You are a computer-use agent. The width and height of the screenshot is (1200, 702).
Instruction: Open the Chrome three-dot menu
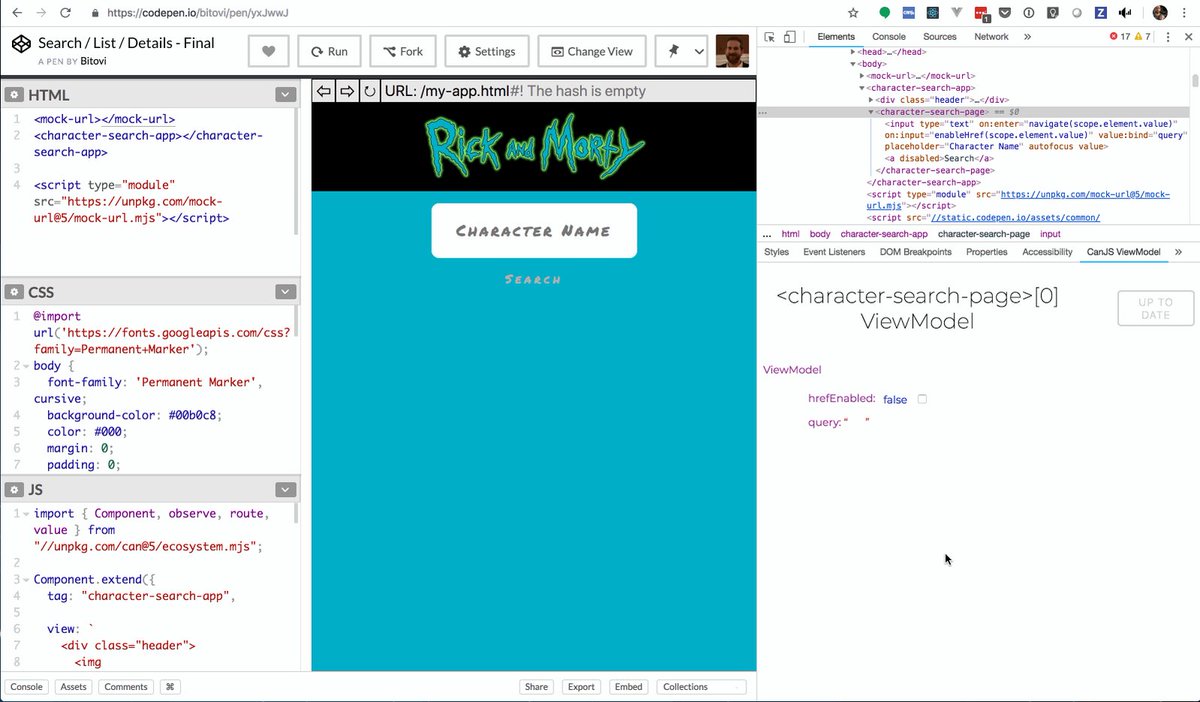(1186, 13)
